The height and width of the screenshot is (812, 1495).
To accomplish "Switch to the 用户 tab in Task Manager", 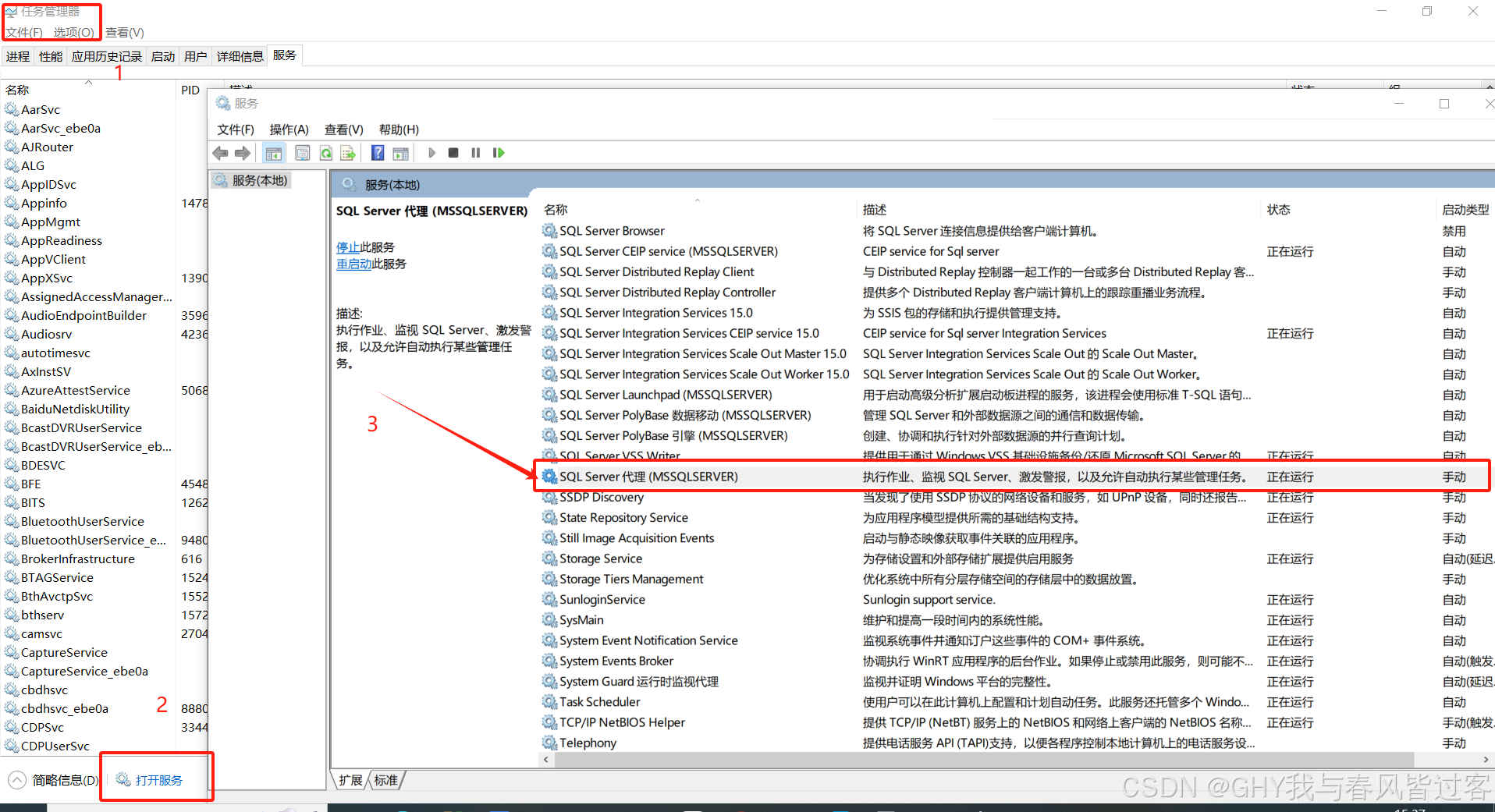I will pyautogui.click(x=196, y=56).
